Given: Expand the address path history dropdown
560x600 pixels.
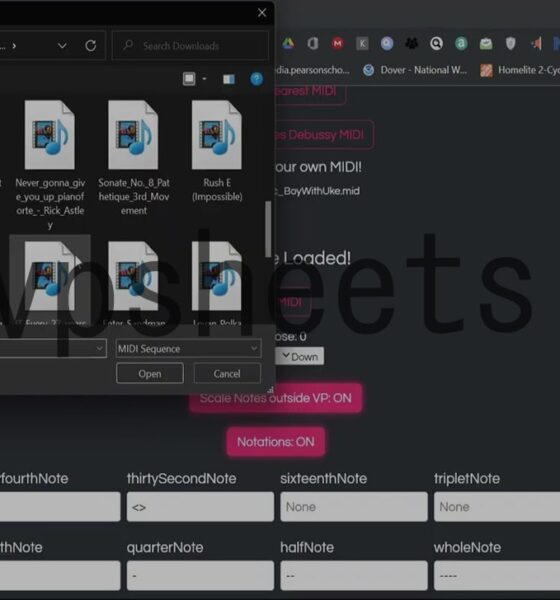Looking at the screenshot, I should click(62, 46).
